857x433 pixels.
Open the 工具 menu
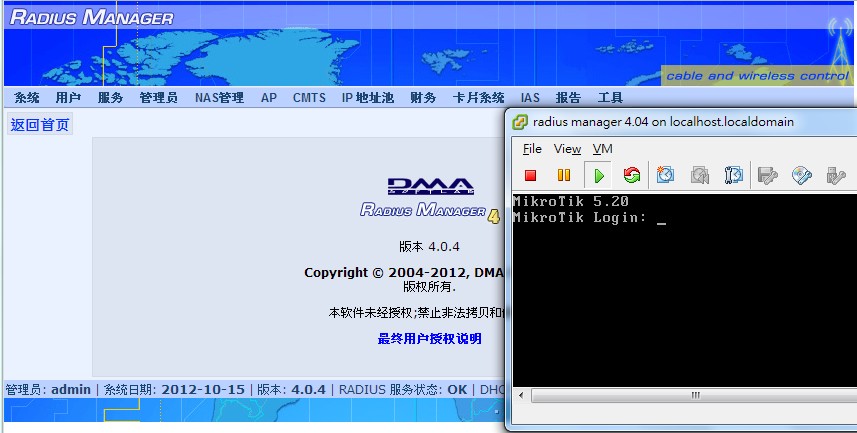[610, 98]
